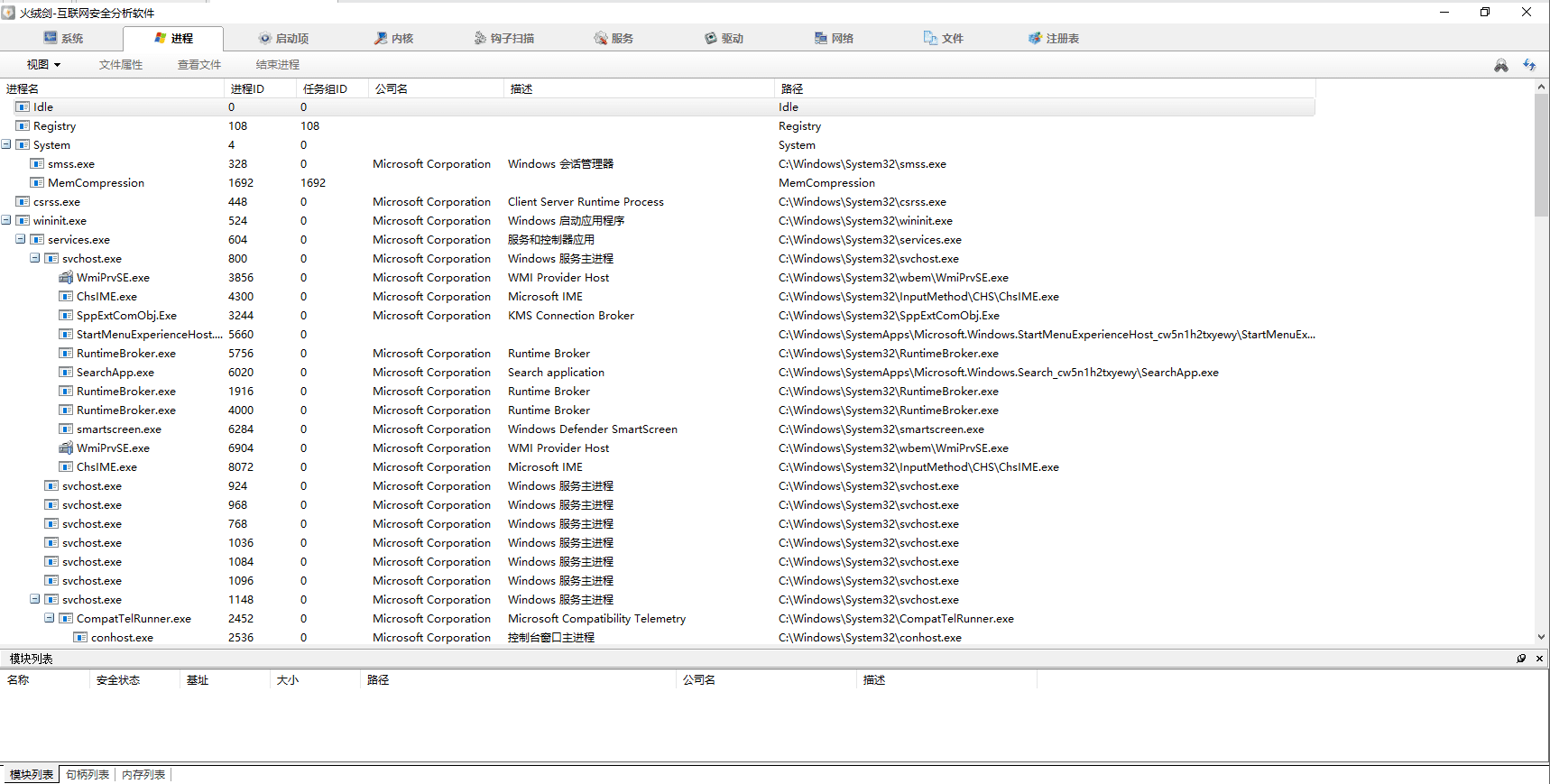Switch to the 钩子扫描 tab
This screenshot has height=784, width=1550.
tap(503, 38)
